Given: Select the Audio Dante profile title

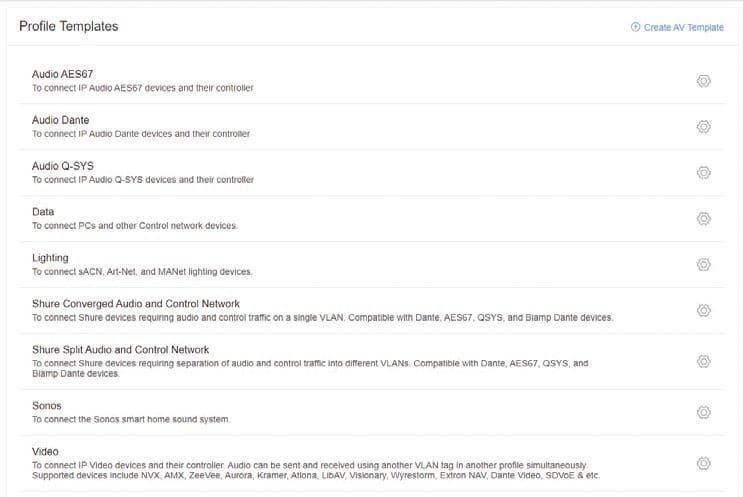Looking at the screenshot, I should [60, 120].
